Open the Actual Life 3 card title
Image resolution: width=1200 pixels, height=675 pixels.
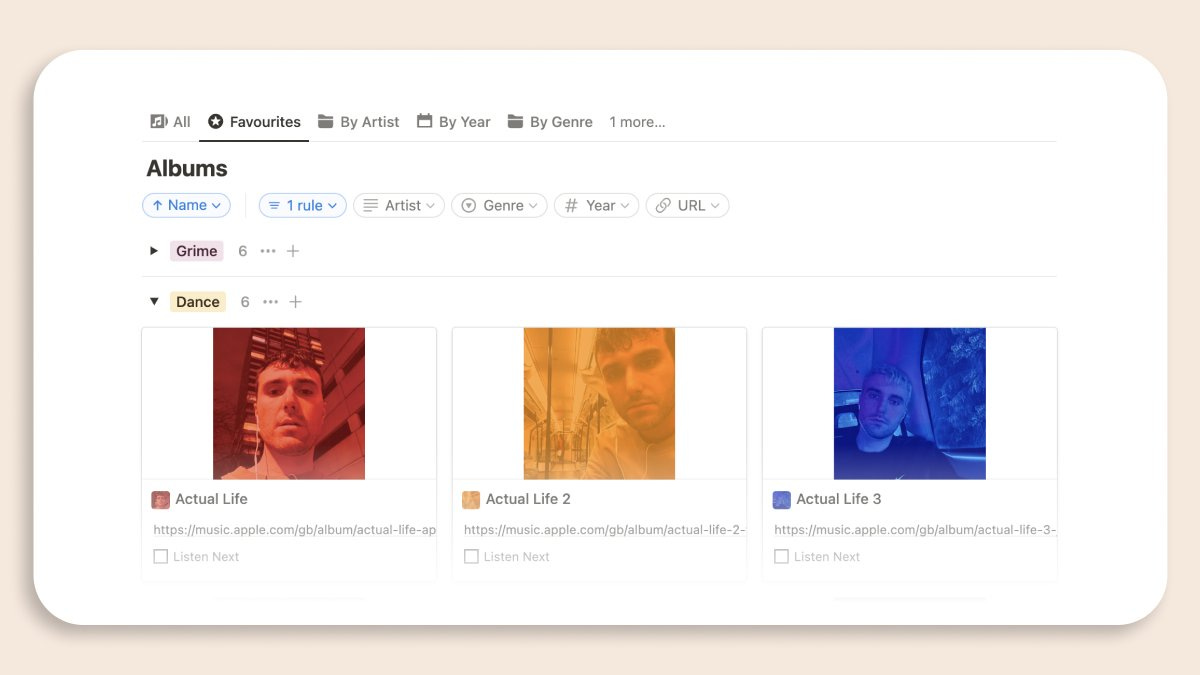tap(839, 499)
